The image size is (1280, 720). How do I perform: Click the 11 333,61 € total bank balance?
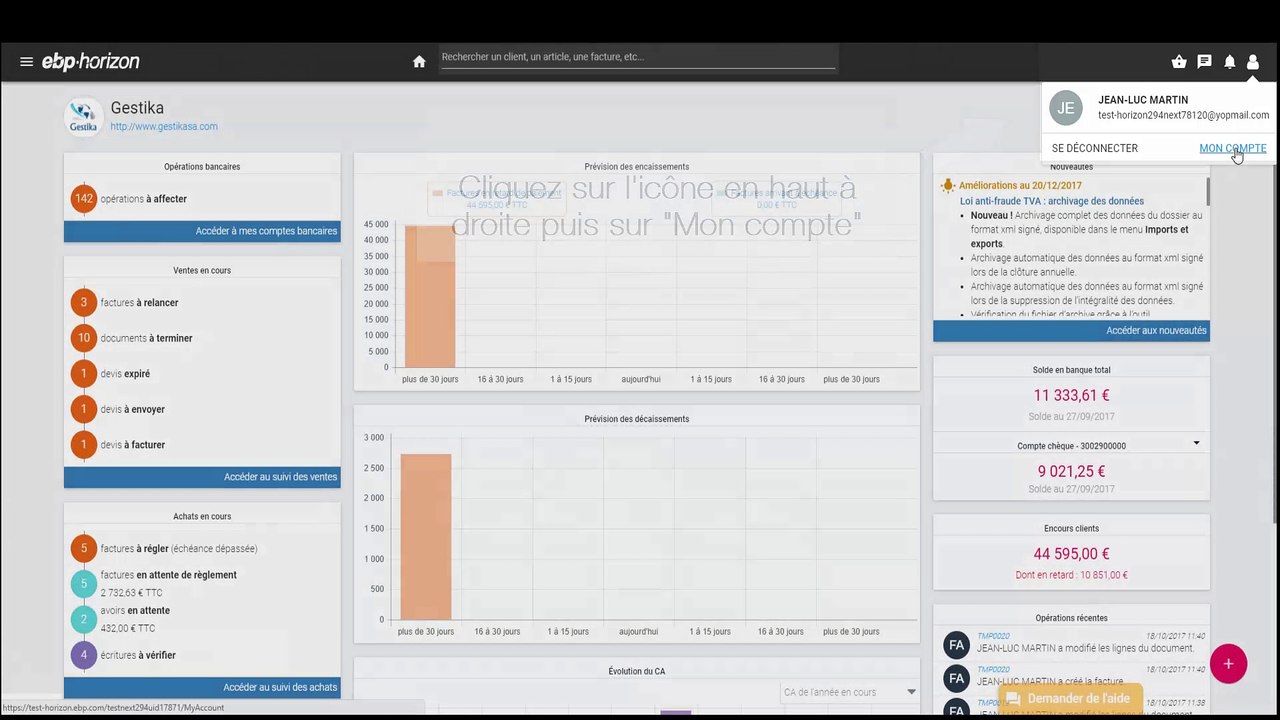[x=1071, y=395]
